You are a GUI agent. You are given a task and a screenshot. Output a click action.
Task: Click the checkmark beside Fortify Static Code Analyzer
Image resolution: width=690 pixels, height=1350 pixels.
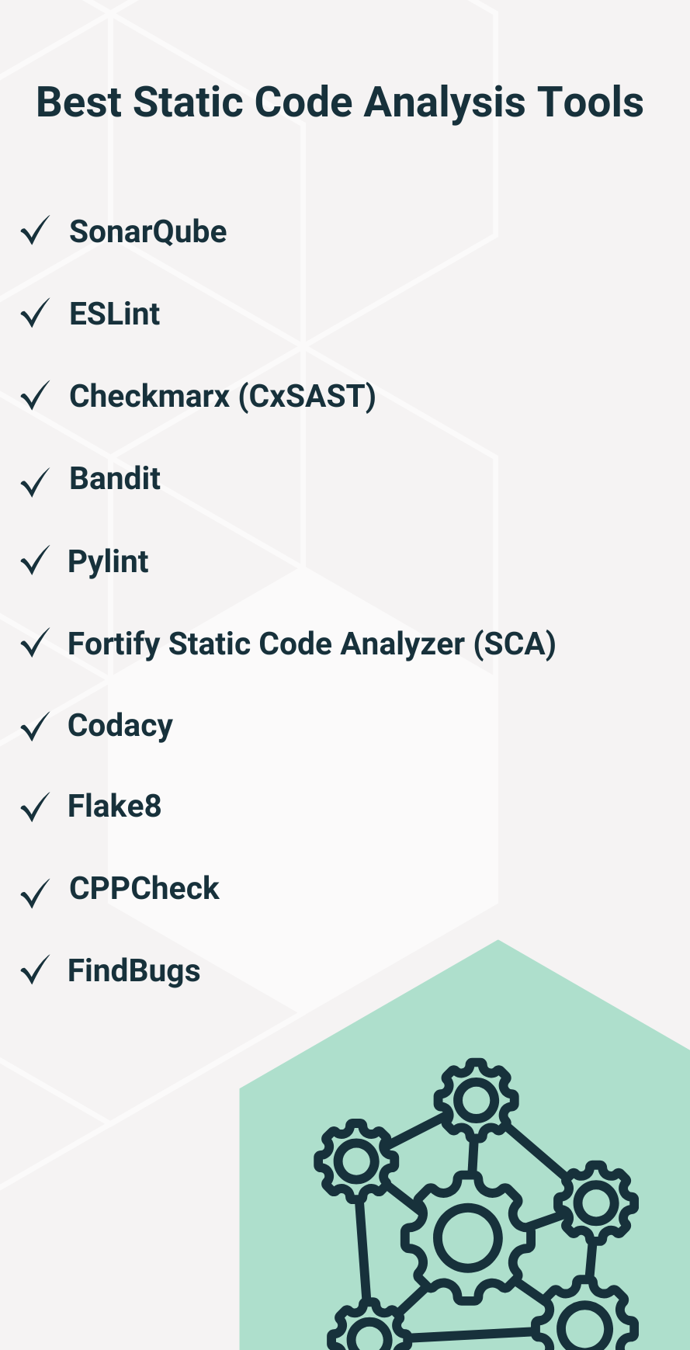pyautogui.click(x=35, y=644)
